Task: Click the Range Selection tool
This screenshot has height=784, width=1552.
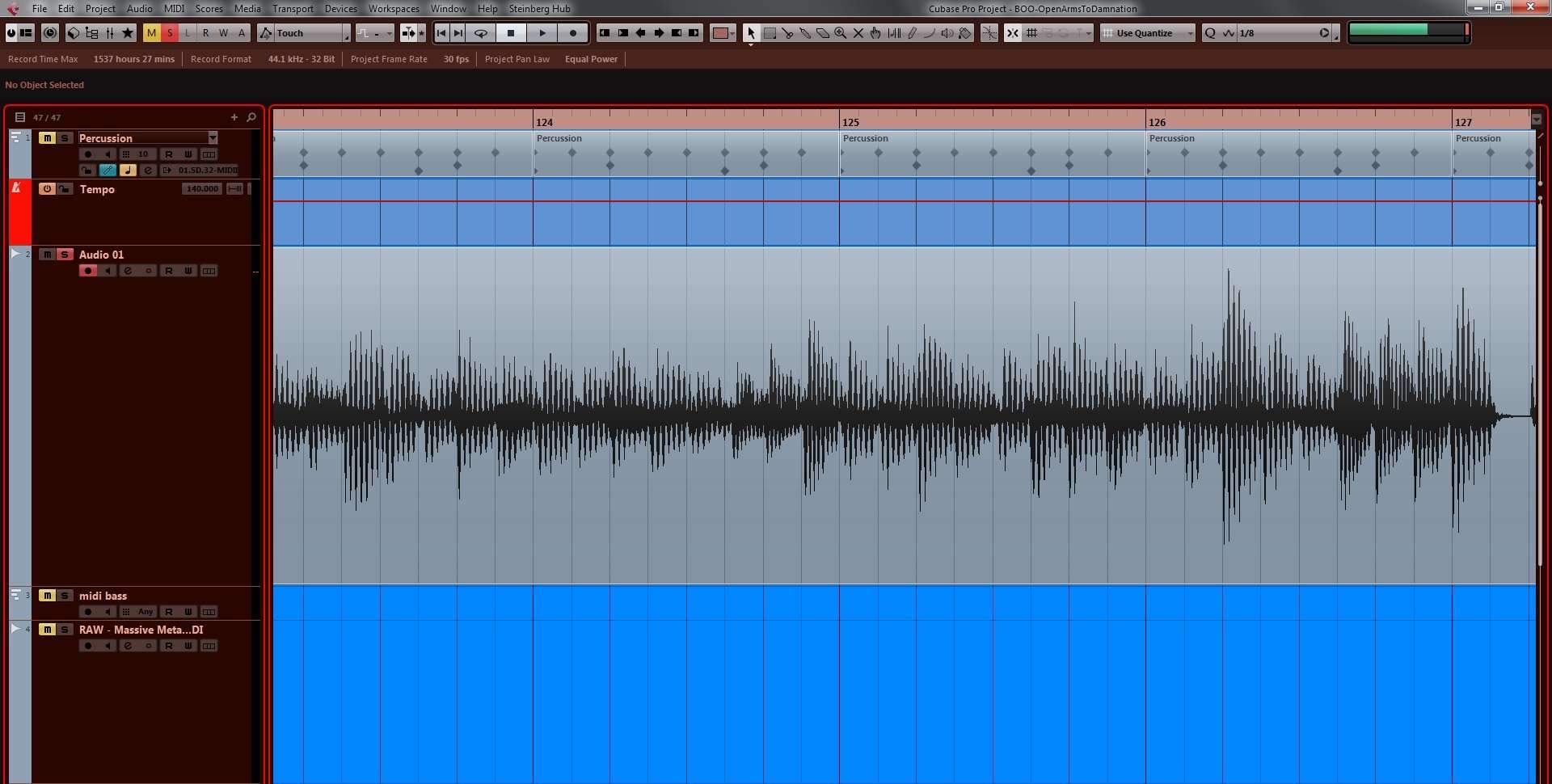Action: [x=770, y=33]
